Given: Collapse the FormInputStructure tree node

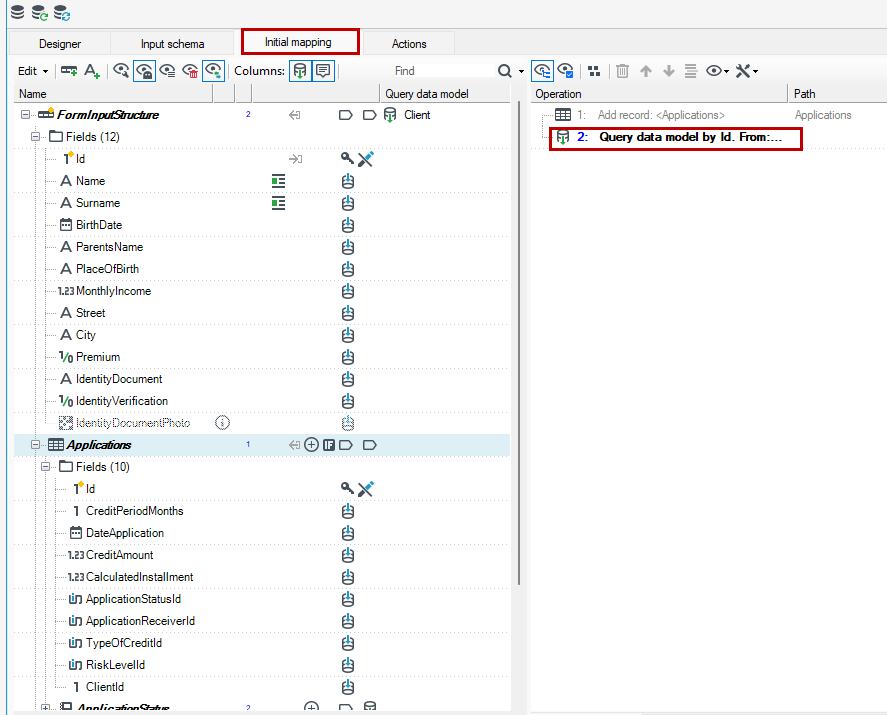Looking at the screenshot, I should coord(25,115).
